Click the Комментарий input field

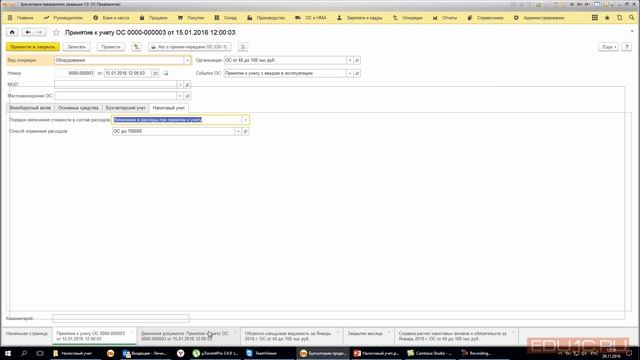(121, 318)
